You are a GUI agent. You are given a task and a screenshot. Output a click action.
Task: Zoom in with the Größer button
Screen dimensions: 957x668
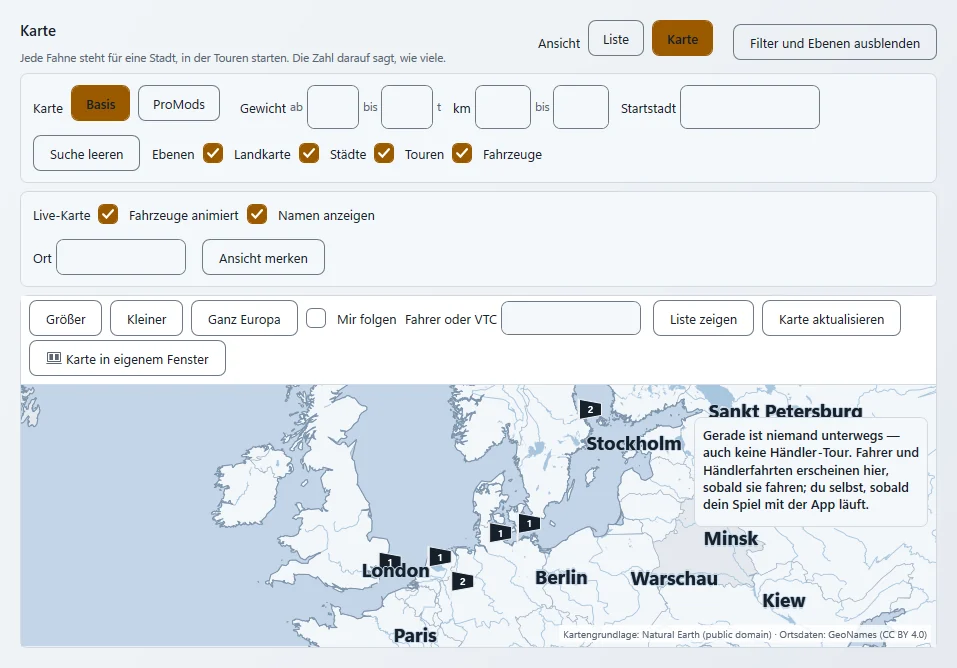(65, 318)
